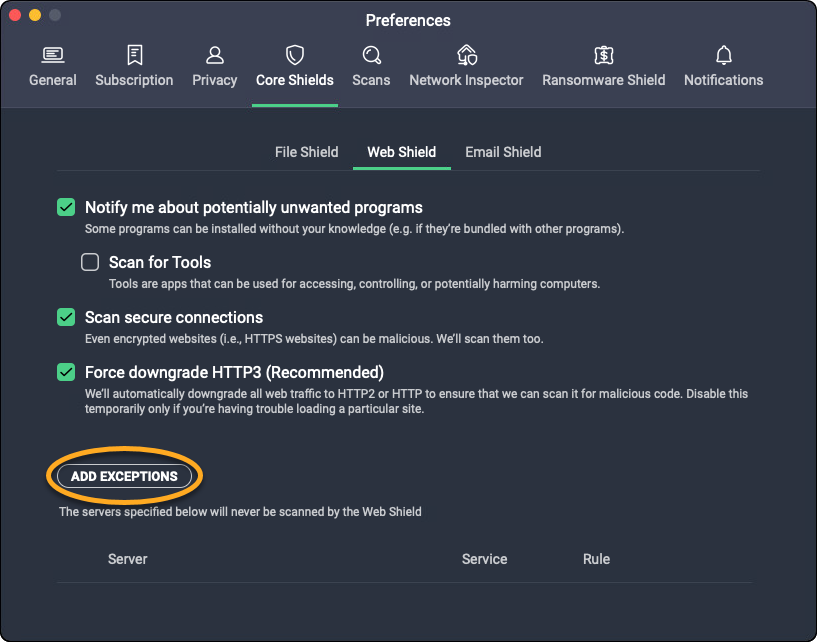
Task: Open the Subscription bookmark icon
Action: tap(134, 54)
